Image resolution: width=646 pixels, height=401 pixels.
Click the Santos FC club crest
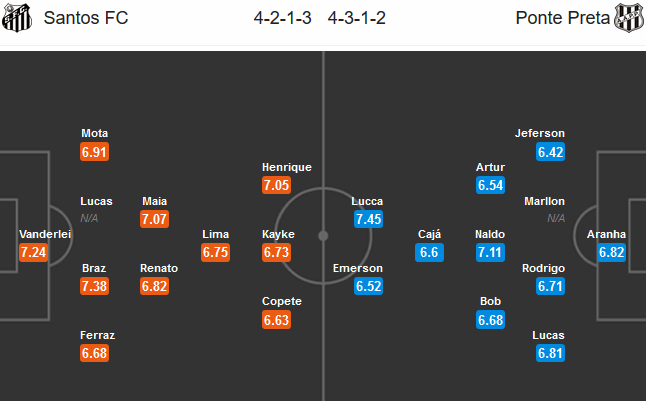[x=17, y=18]
